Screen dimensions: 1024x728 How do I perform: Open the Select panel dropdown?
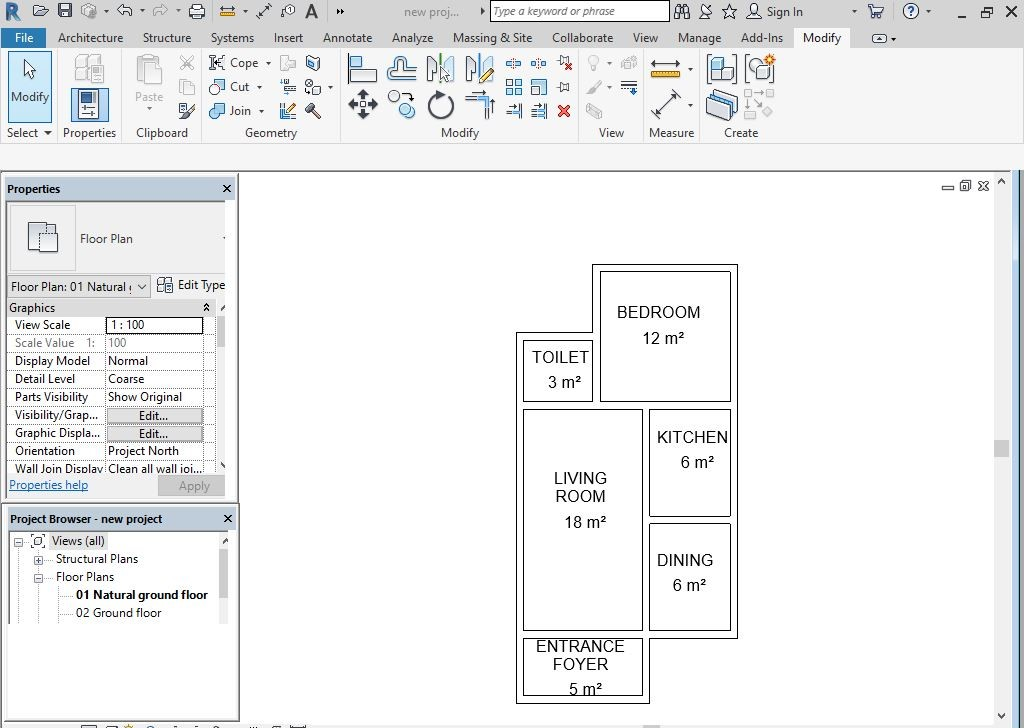29,133
